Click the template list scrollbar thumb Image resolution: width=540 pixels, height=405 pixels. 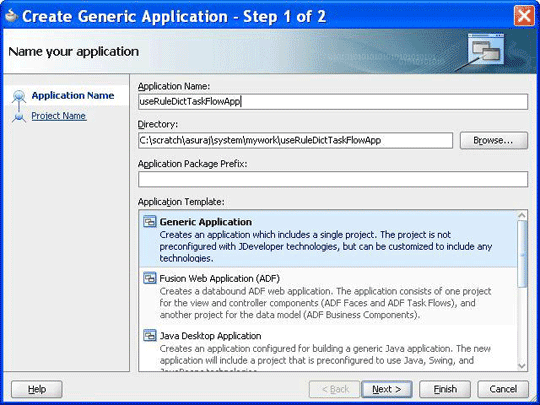(x=522, y=254)
